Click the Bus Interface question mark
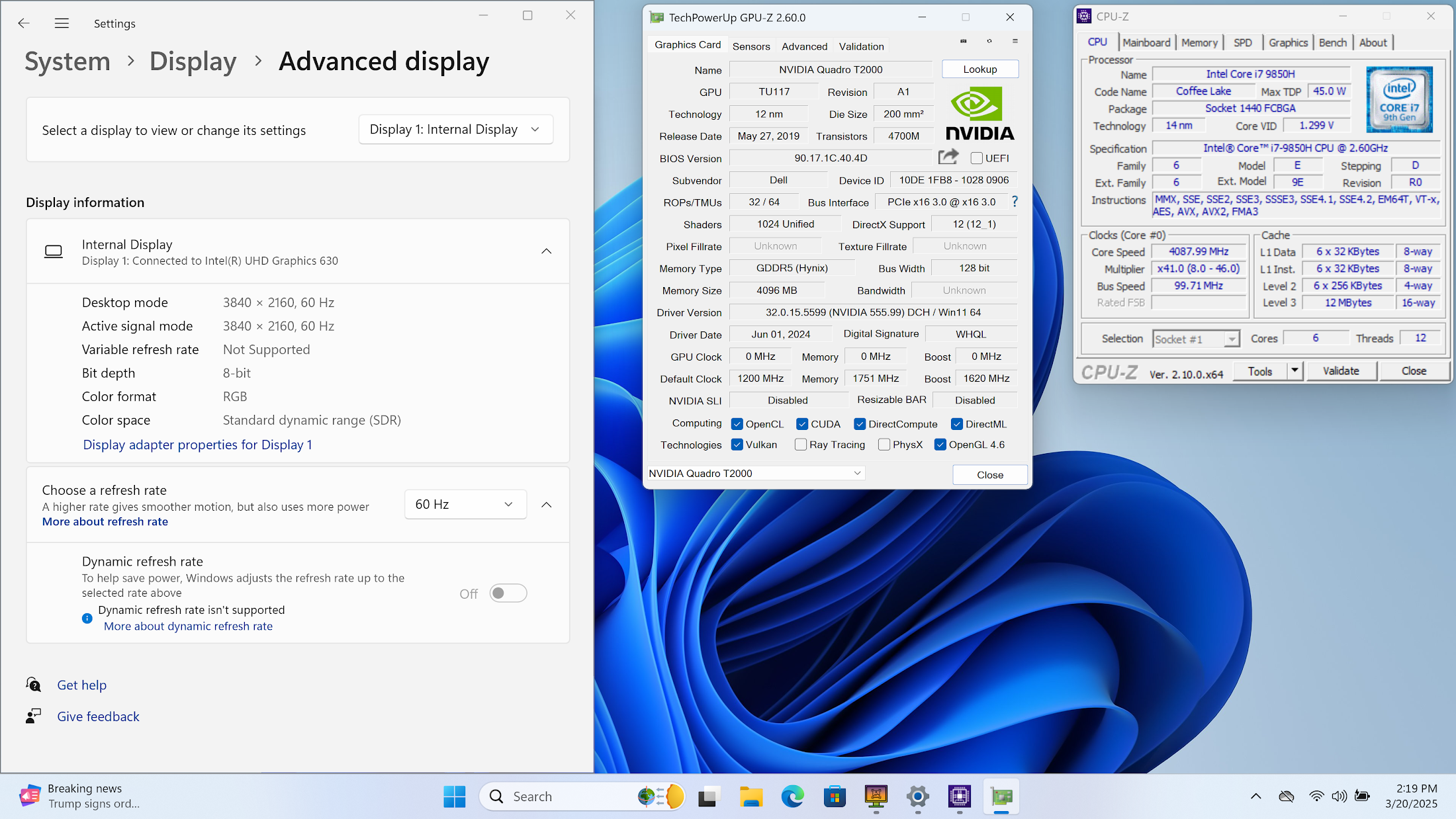The width and height of the screenshot is (1456, 819). [x=1015, y=201]
